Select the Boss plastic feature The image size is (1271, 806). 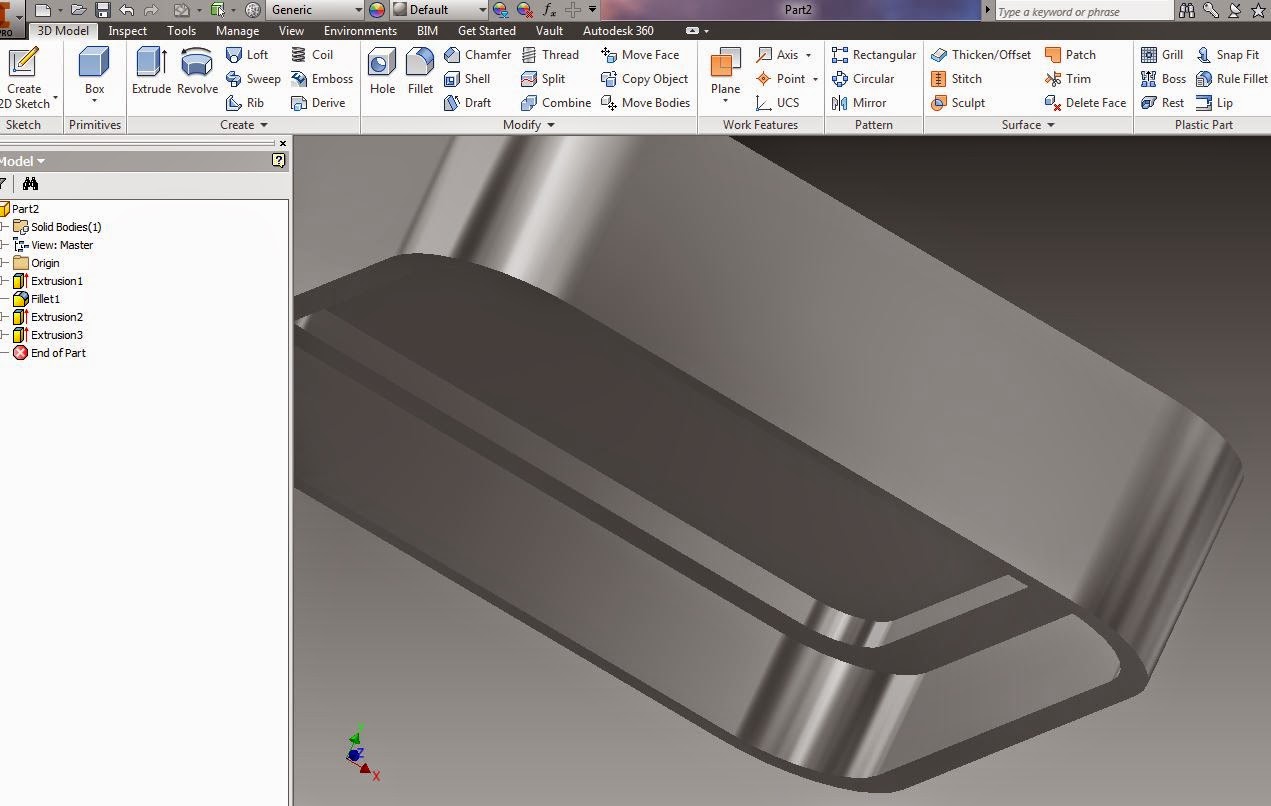pos(1163,79)
